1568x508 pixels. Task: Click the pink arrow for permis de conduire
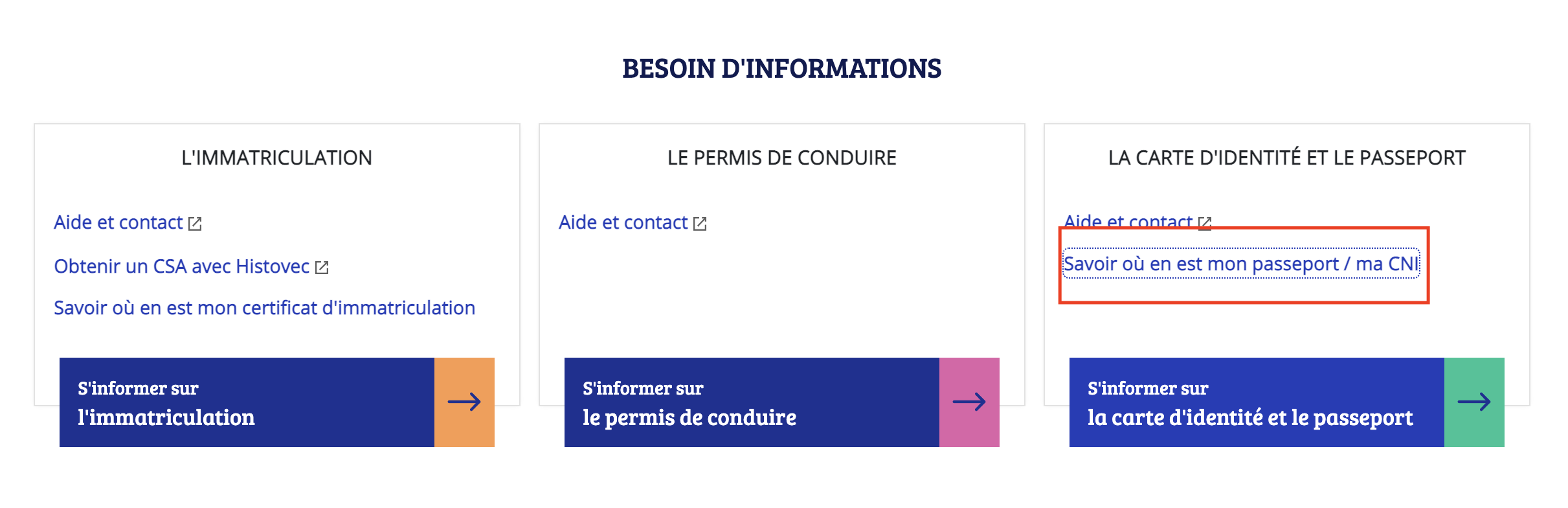(969, 402)
